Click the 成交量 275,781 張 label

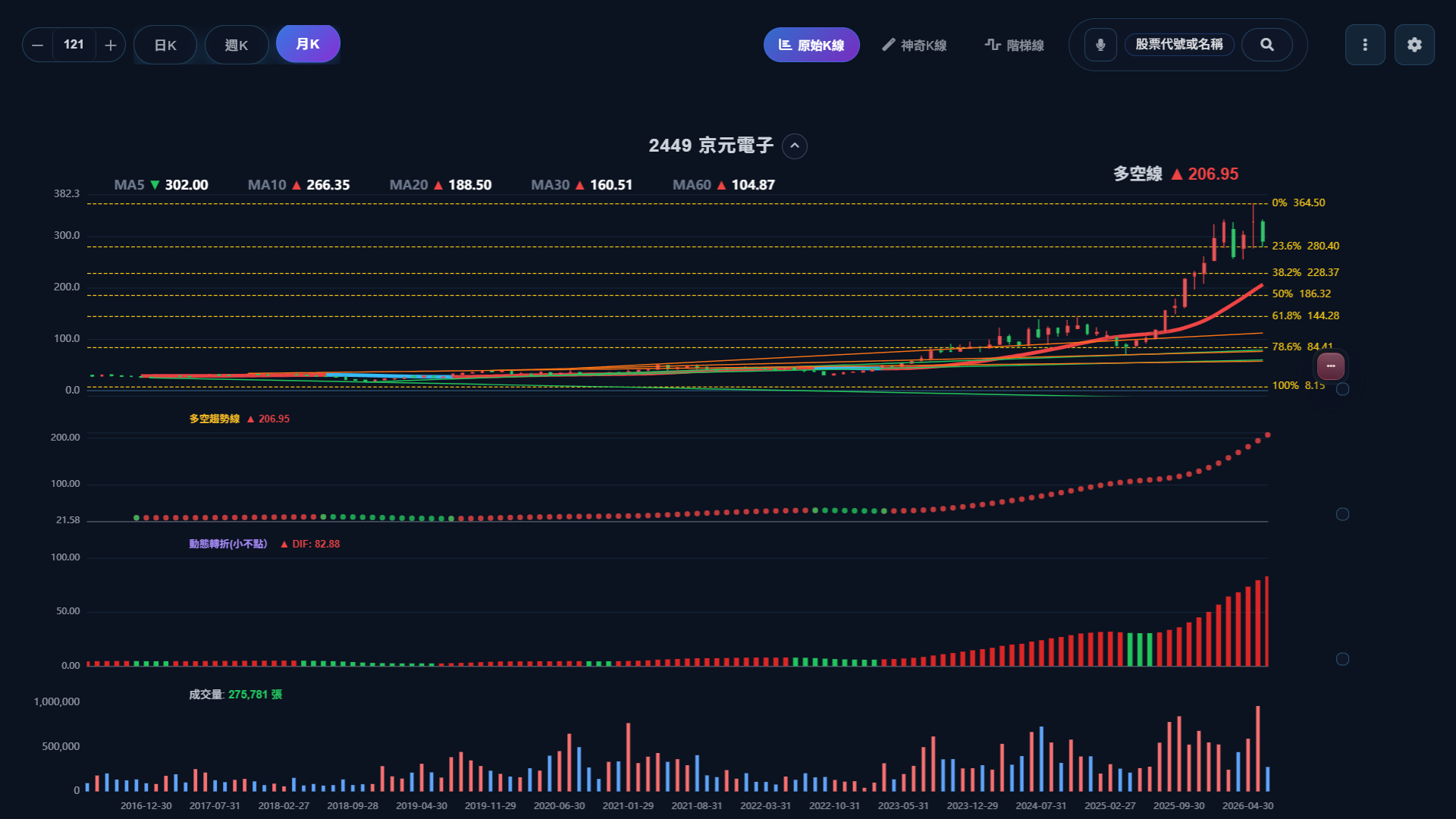pos(235,695)
